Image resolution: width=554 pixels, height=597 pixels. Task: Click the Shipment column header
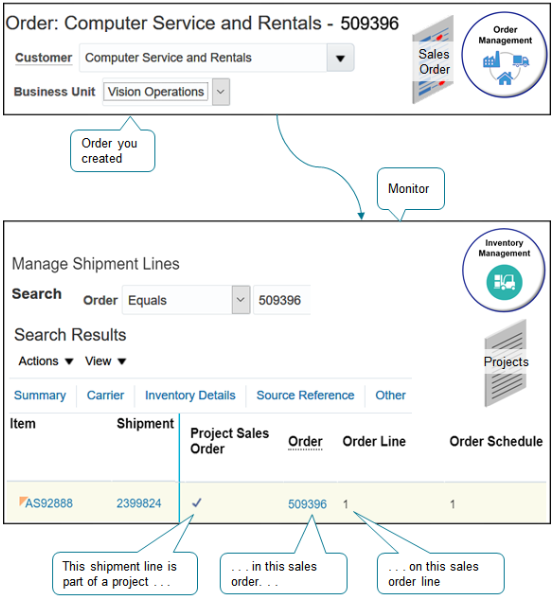145,424
